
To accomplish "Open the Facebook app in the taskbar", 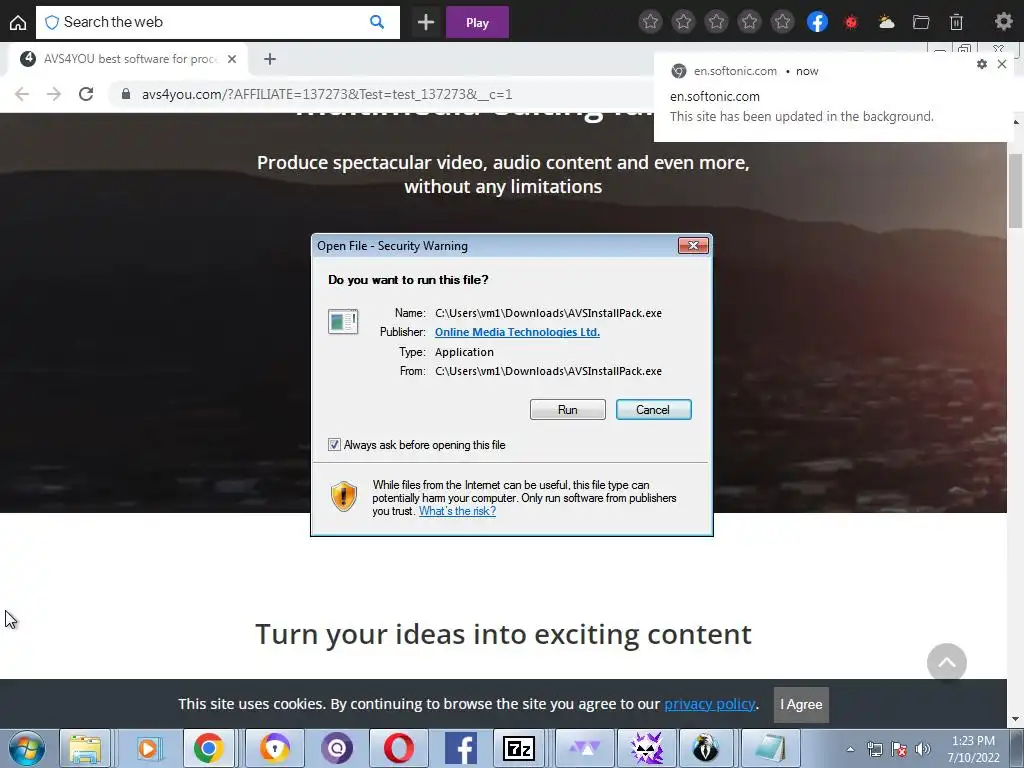I will (x=460, y=748).
